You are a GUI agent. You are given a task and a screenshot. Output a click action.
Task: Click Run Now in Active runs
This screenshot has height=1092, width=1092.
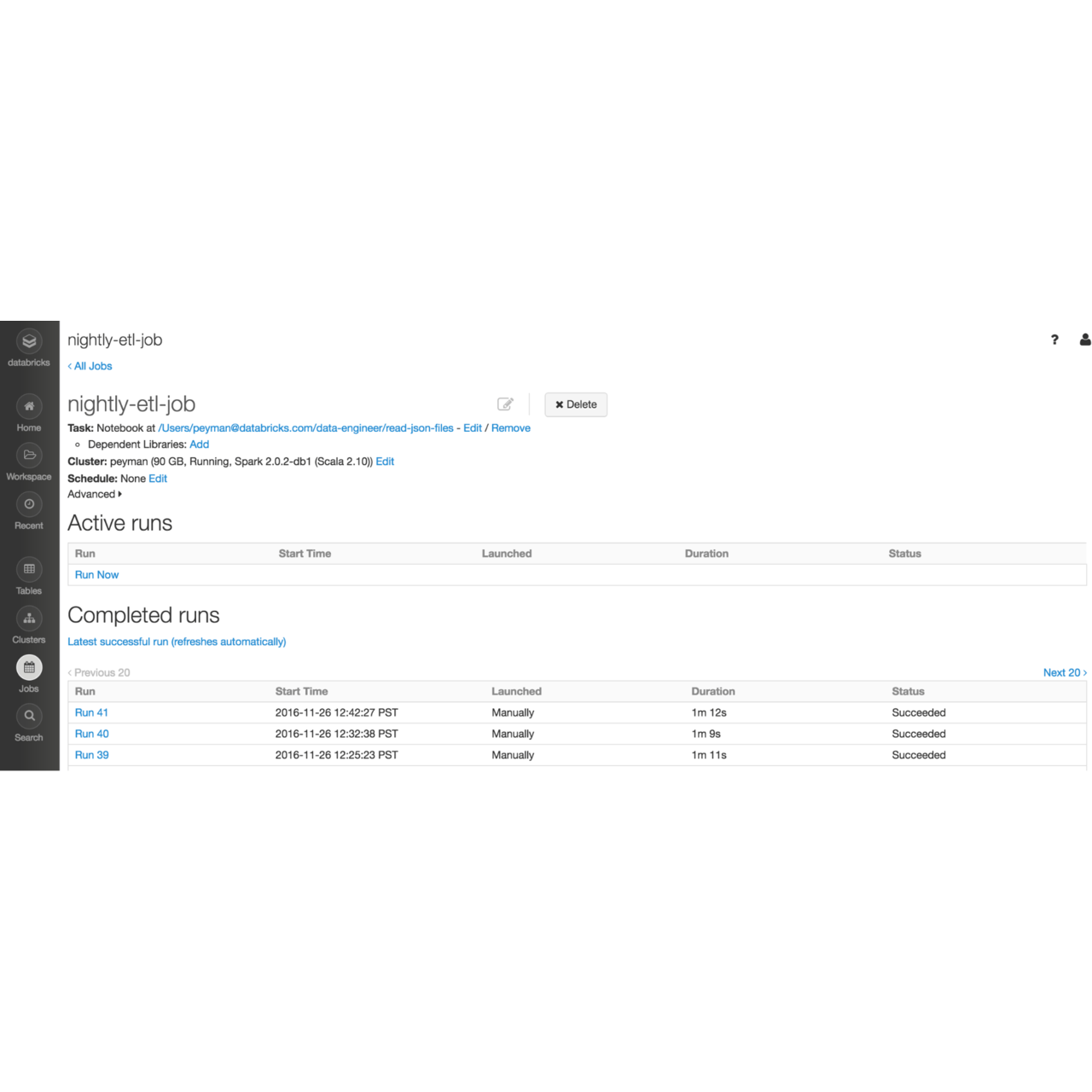point(96,575)
